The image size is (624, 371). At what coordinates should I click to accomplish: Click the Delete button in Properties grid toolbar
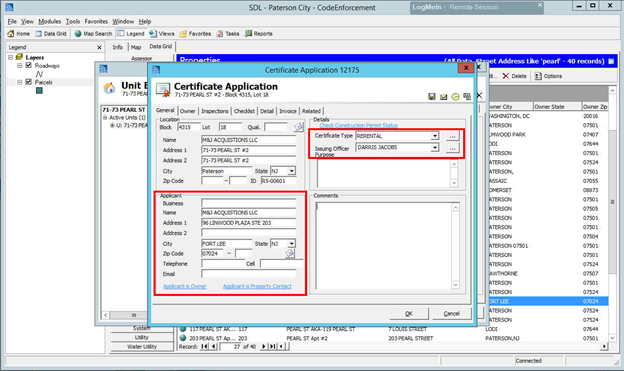[x=515, y=76]
